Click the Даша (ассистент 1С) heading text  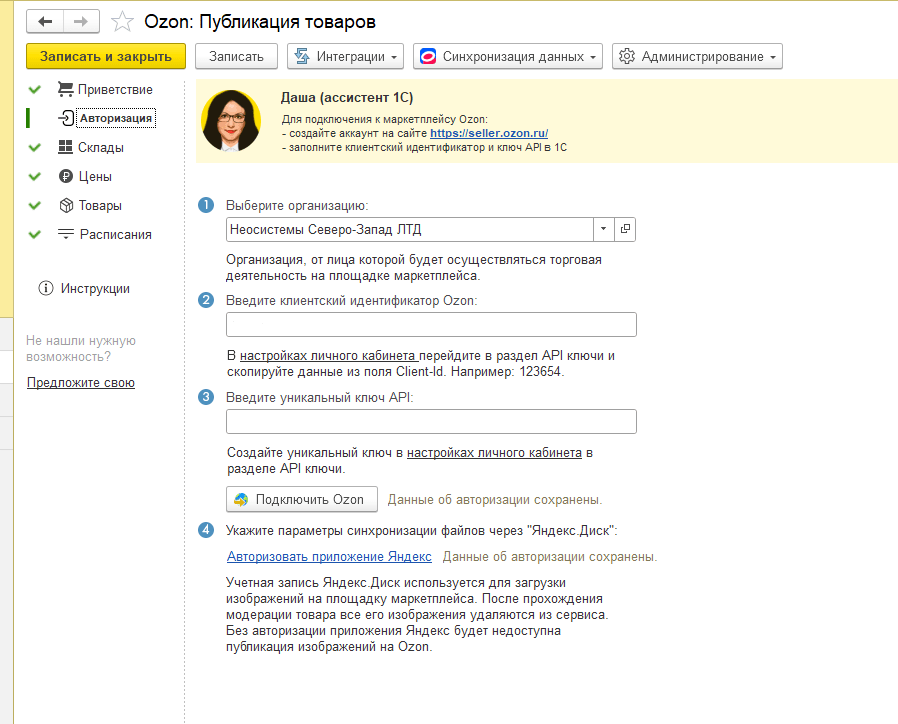(347, 97)
